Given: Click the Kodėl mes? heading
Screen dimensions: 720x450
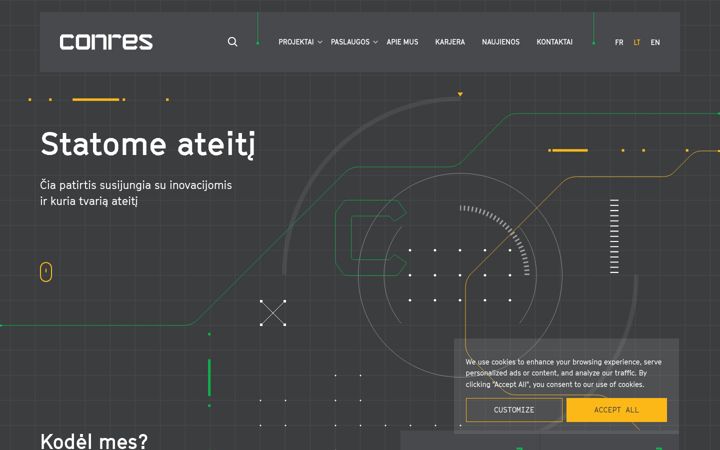Looking at the screenshot, I should pyautogui.click(x=94, y=441).
